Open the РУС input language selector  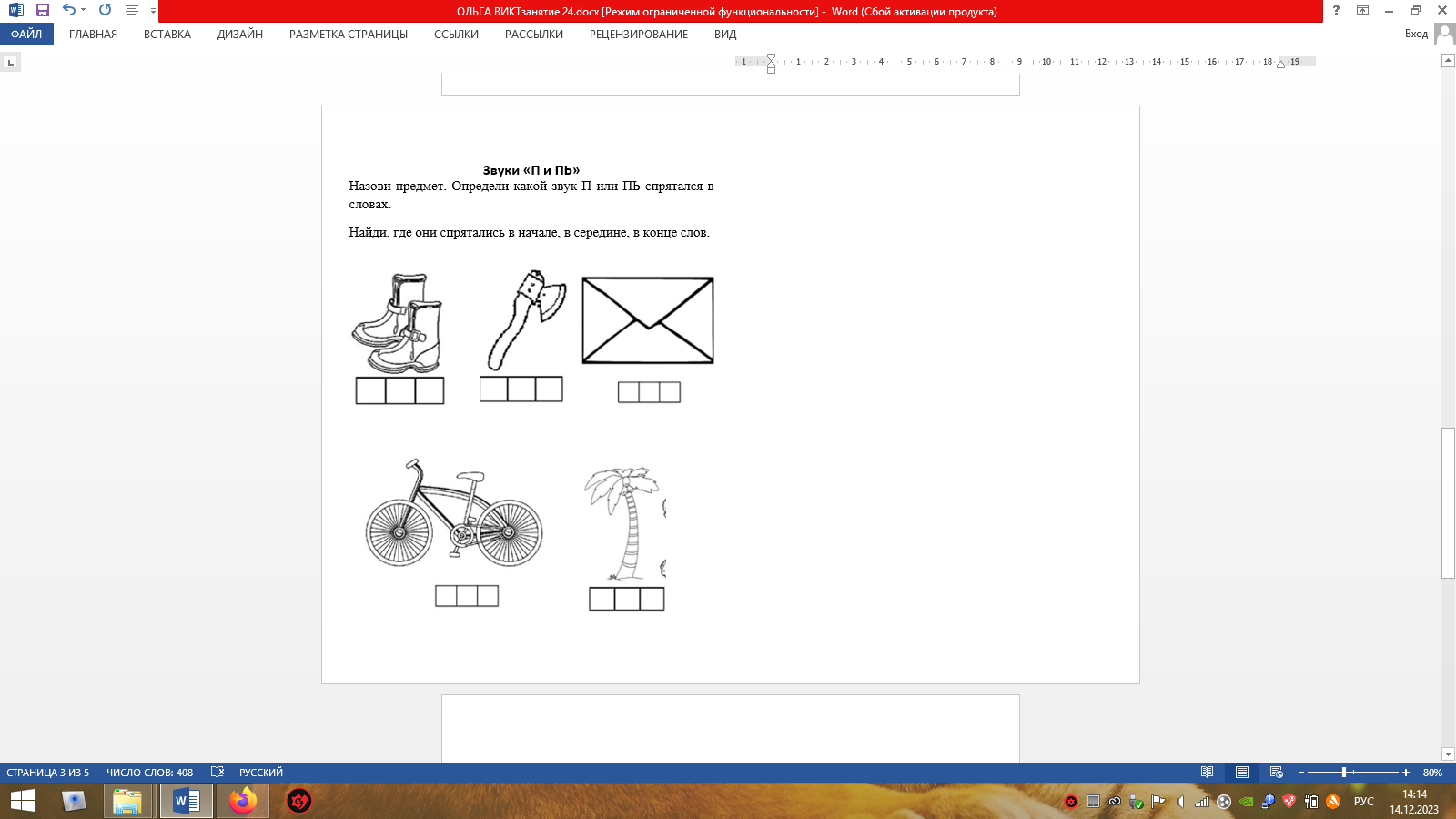point(1363,802)
